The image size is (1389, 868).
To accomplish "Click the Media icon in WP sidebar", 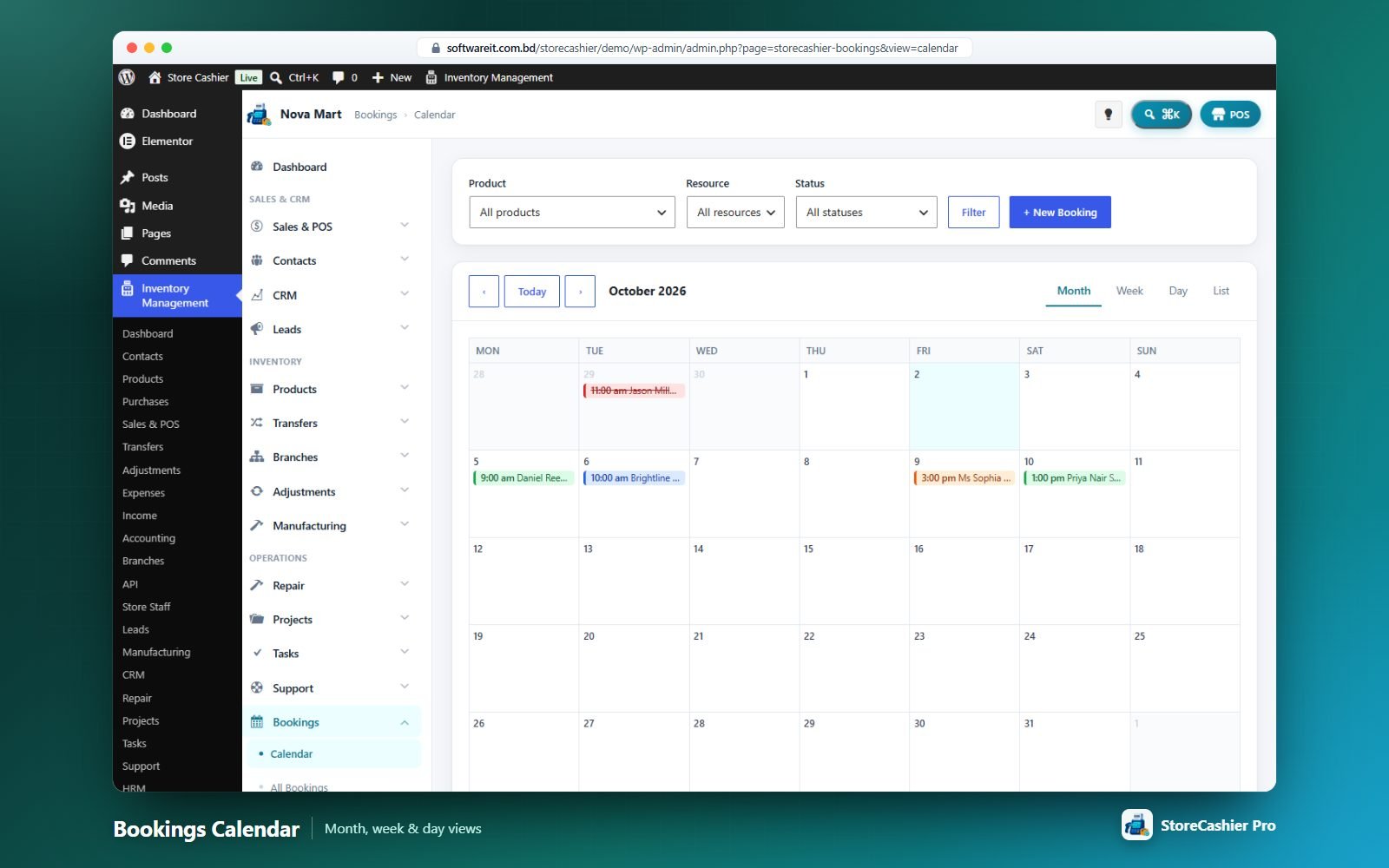I will point(128,206).
